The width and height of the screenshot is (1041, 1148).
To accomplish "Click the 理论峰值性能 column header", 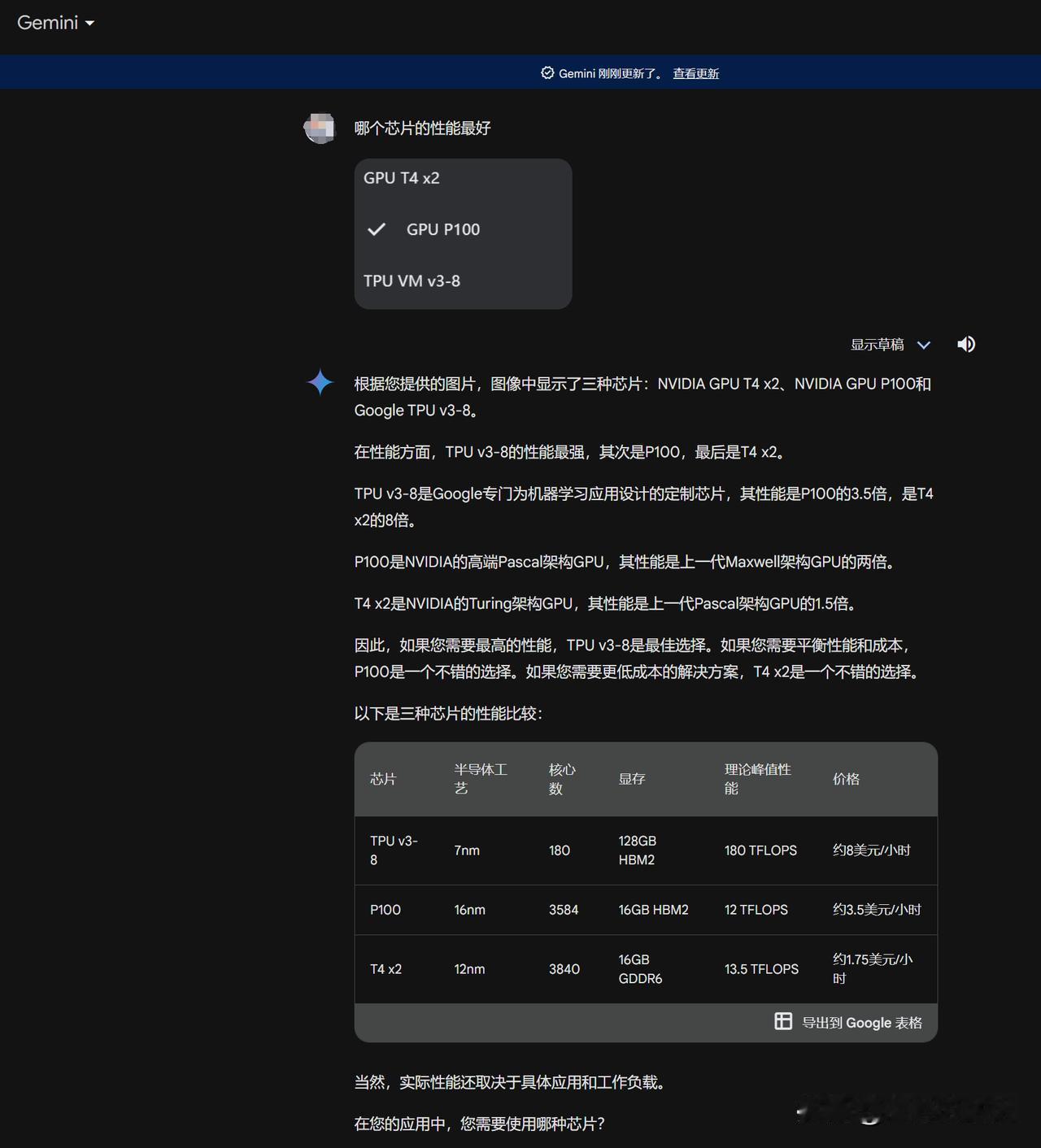I will [758, 779].
